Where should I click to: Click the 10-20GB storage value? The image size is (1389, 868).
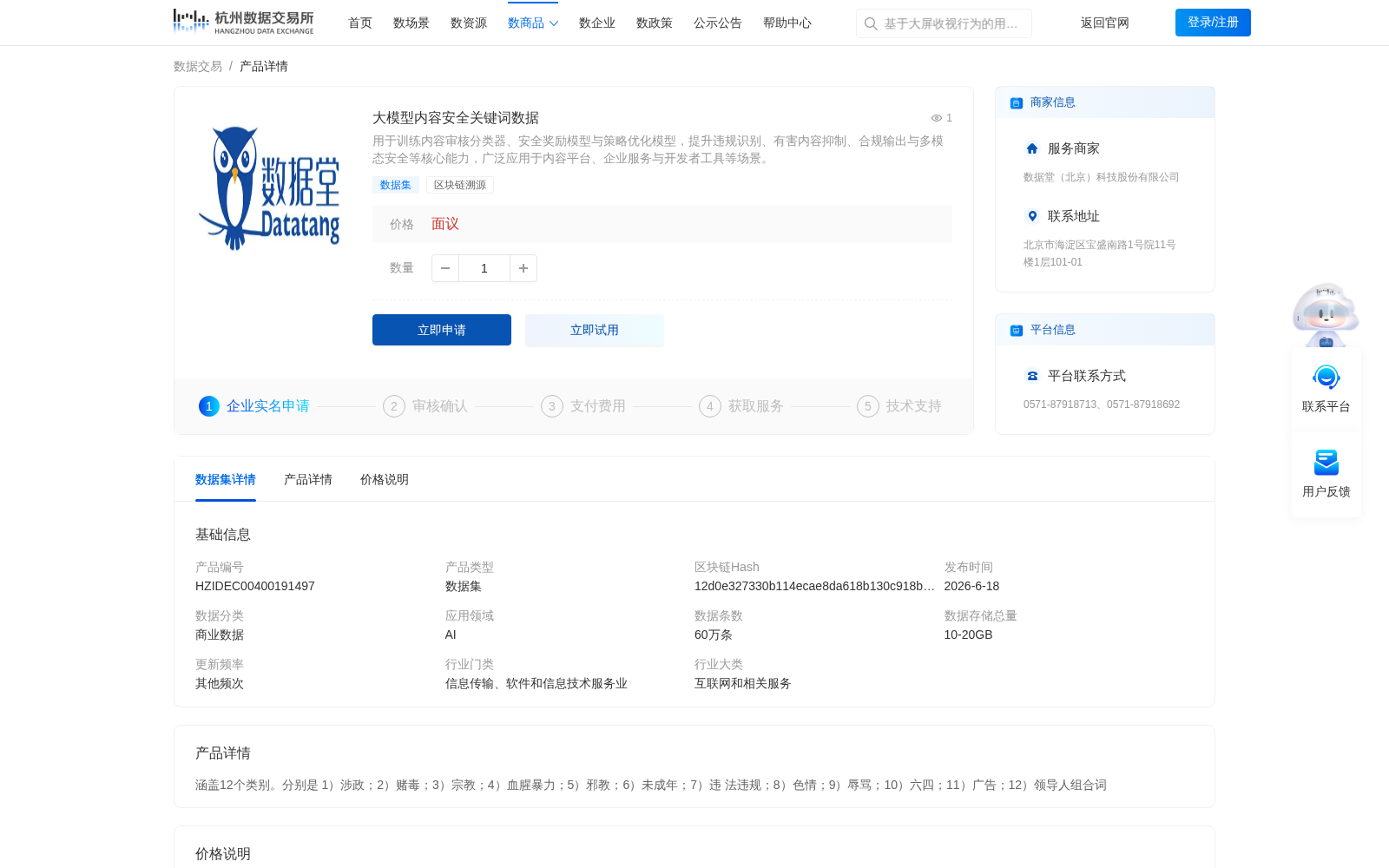coord(968,635)
